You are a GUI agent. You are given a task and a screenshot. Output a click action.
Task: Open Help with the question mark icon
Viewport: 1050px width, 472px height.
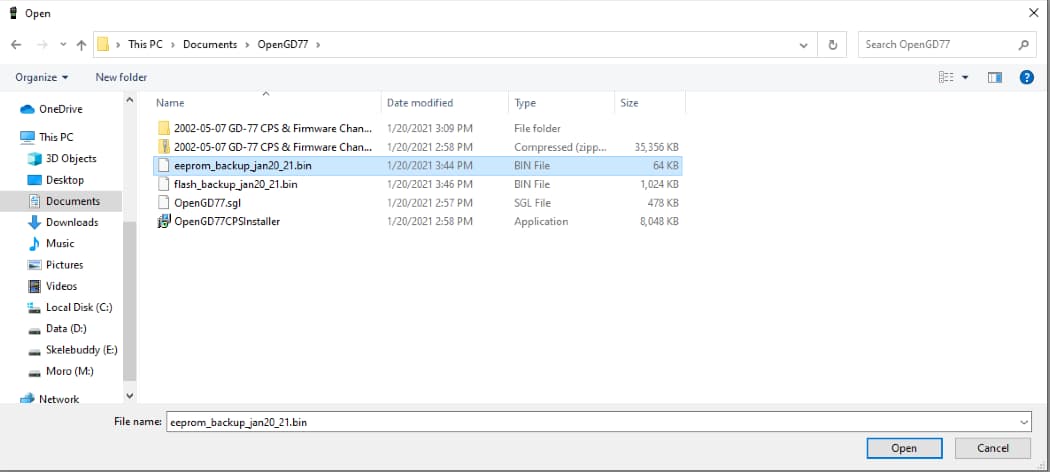1027,78
